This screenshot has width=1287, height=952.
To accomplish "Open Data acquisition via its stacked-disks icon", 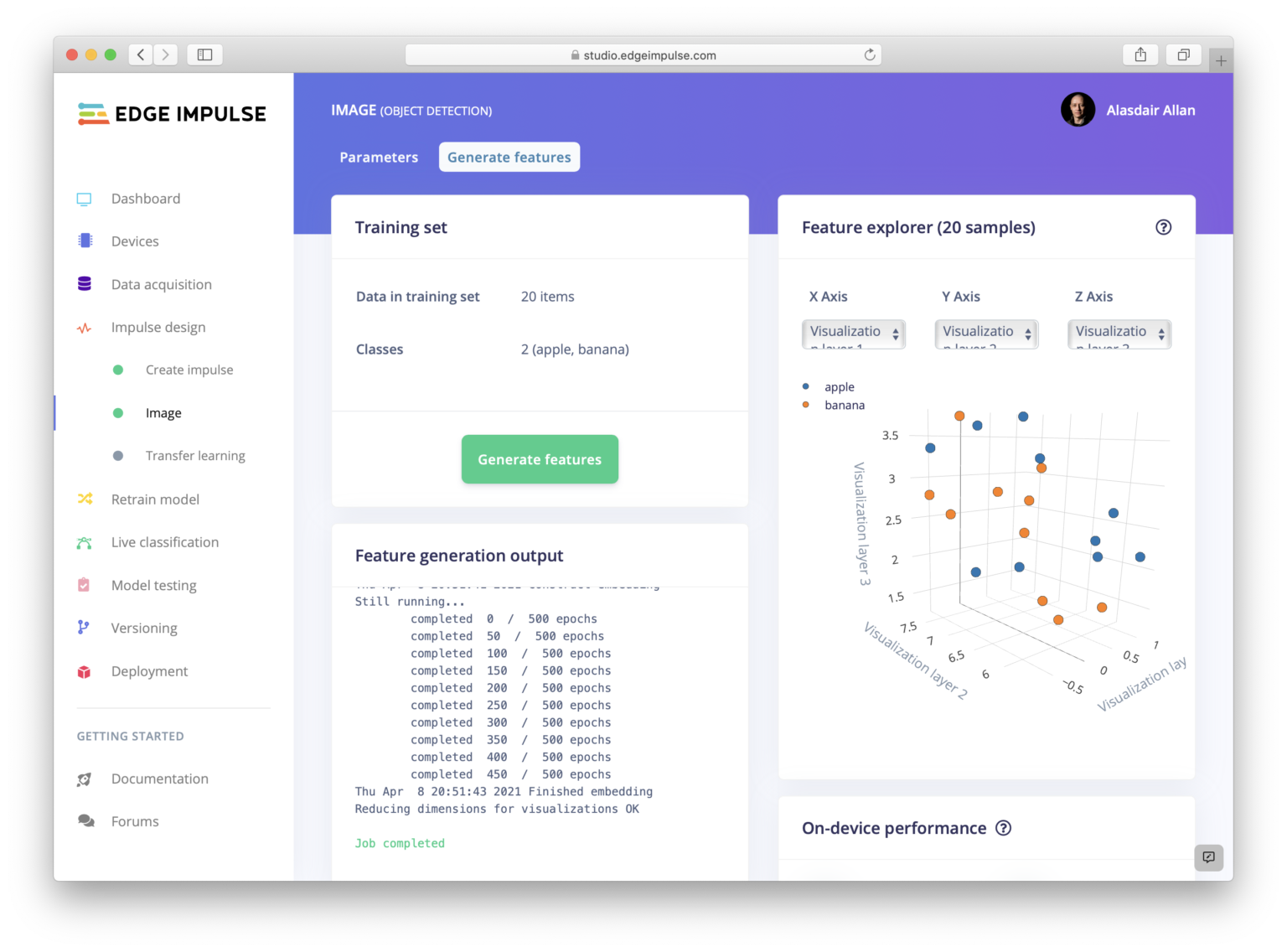I will [84, 283].
